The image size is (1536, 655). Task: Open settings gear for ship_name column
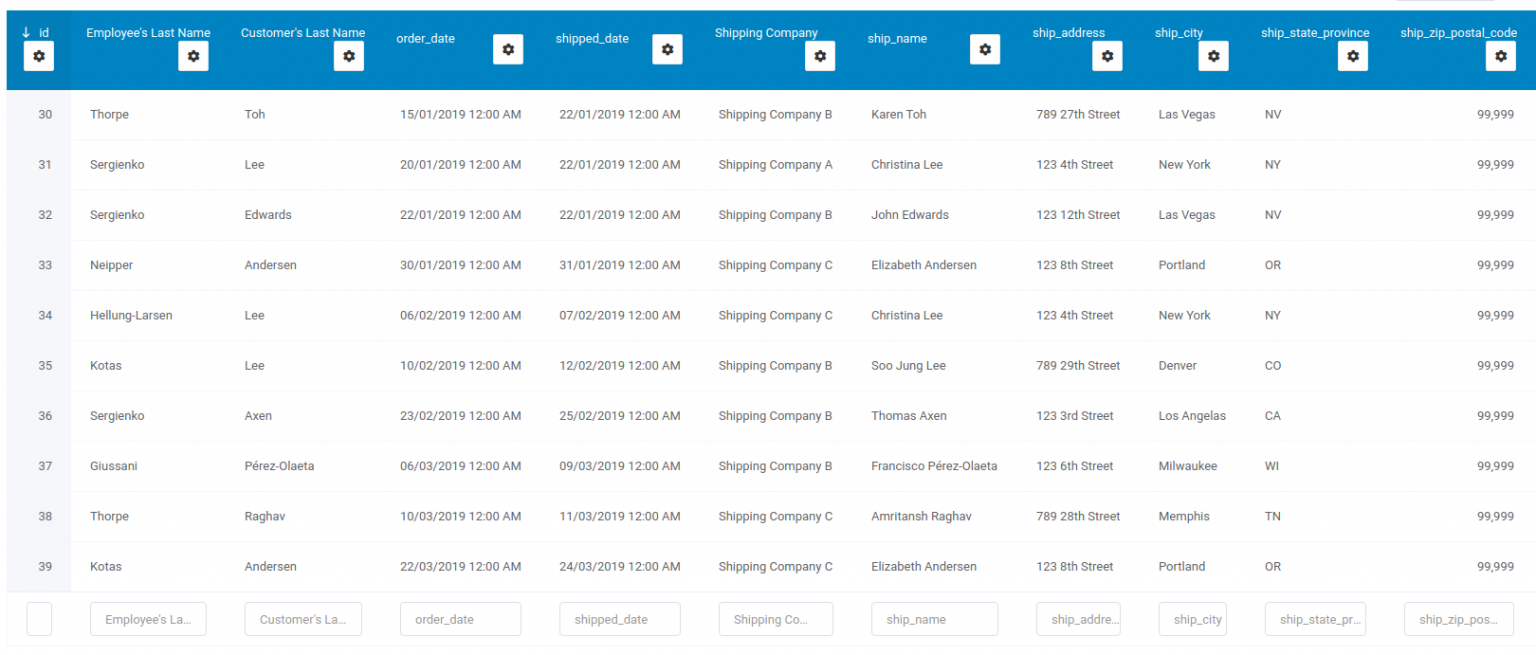[x=985, y=49]
